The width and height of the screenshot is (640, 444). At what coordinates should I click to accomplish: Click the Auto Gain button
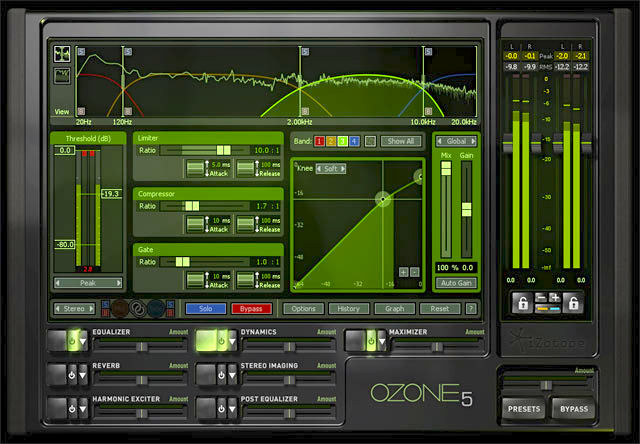tap(456, 283)
